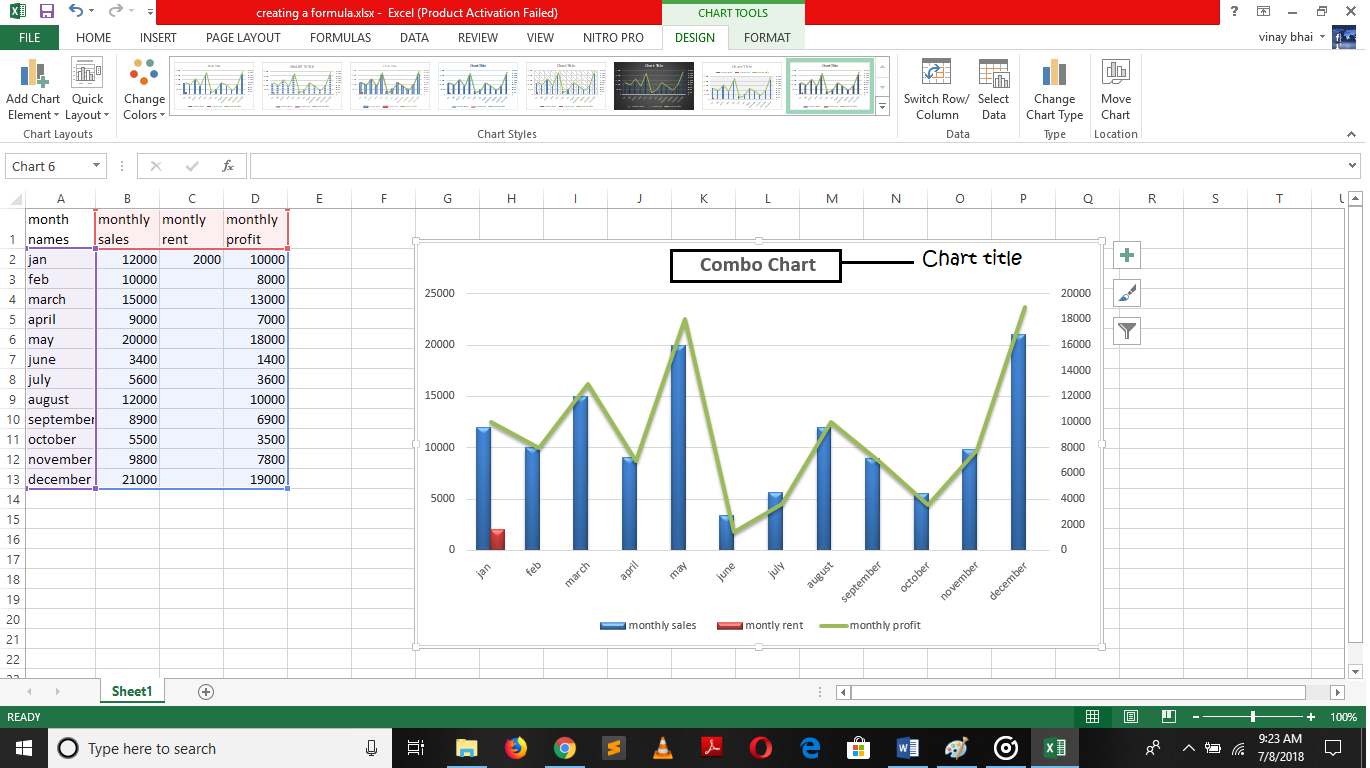This screenshot has height=768, width=1370.
Task: Open the FILE backstage menu
Action: [x=29, y=37]
